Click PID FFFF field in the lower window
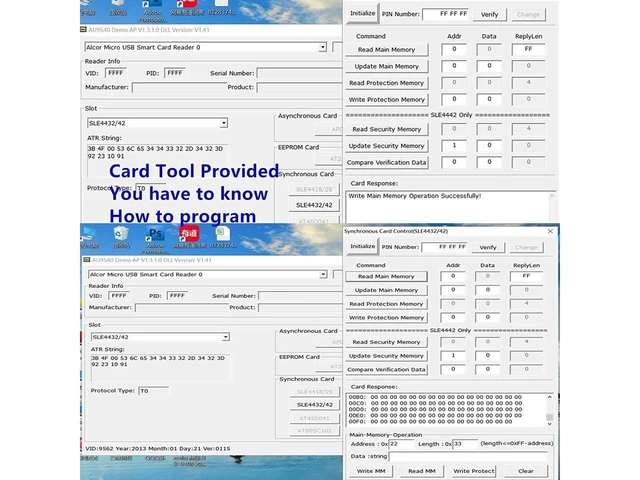Viewport: 640px width, 480px height. pos(177,296)
